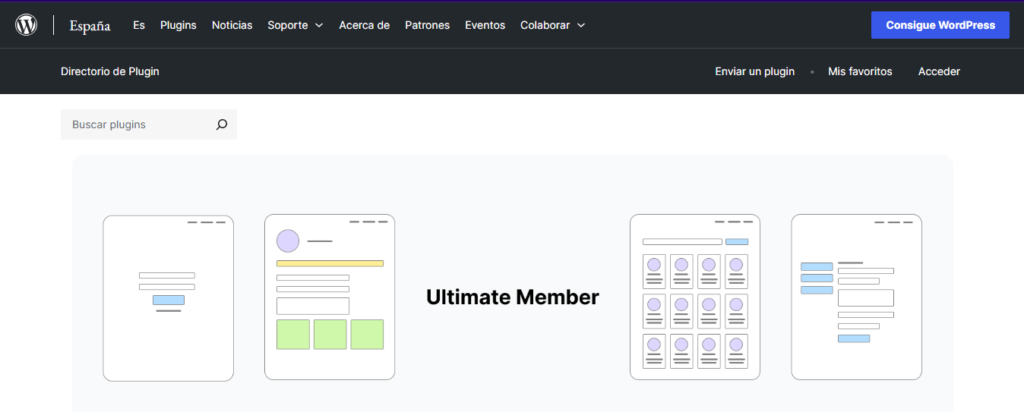Click the Ultimate Member banner title
This screenshot has height=412, width=1024.
point(513,297)
